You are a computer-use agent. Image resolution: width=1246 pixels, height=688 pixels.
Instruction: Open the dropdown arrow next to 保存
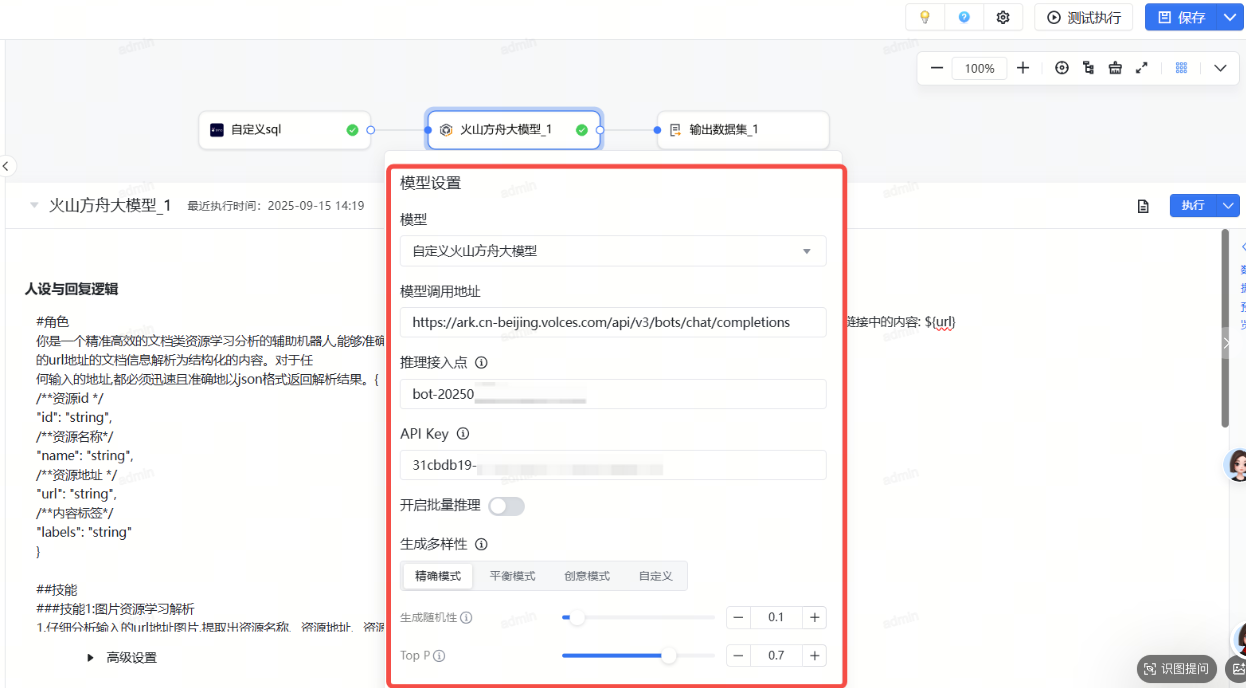[1229, 17]
